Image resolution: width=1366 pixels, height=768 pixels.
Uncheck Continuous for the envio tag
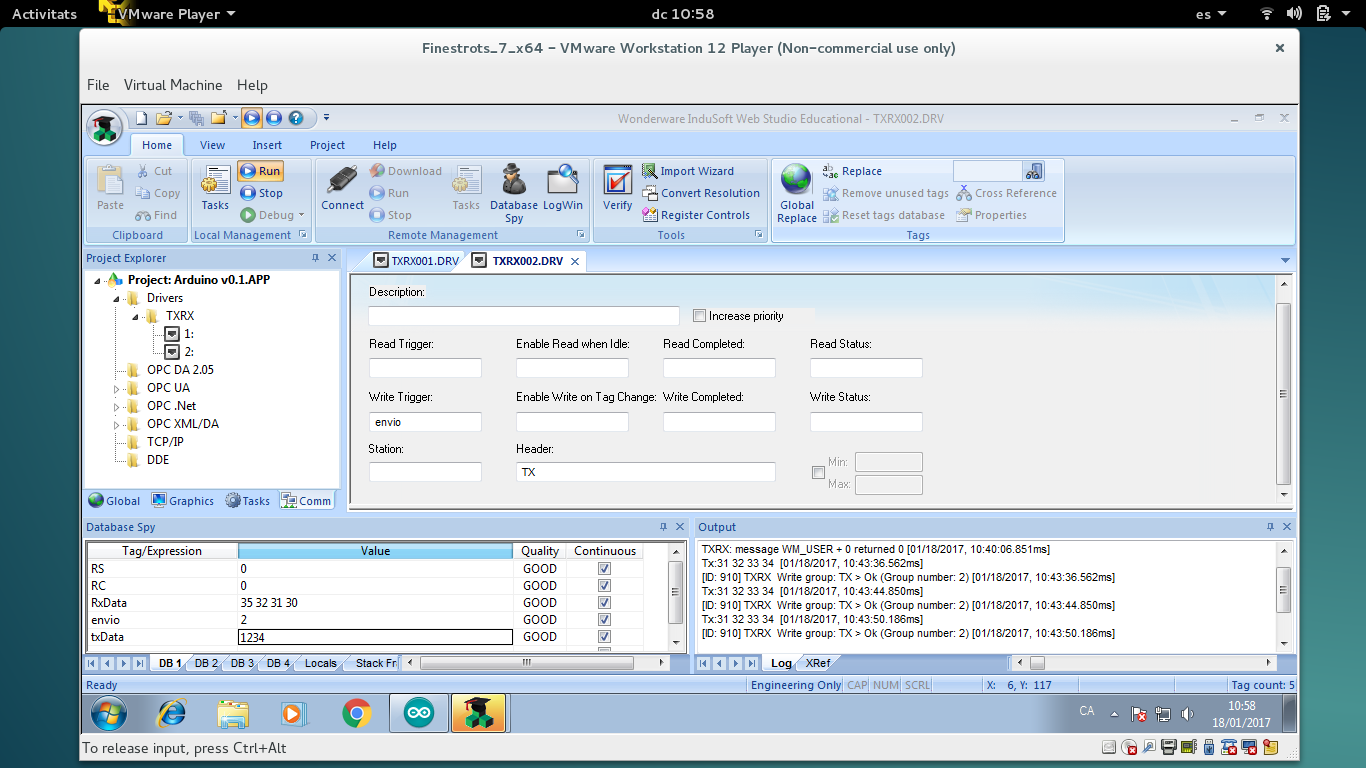click(604, 620)
